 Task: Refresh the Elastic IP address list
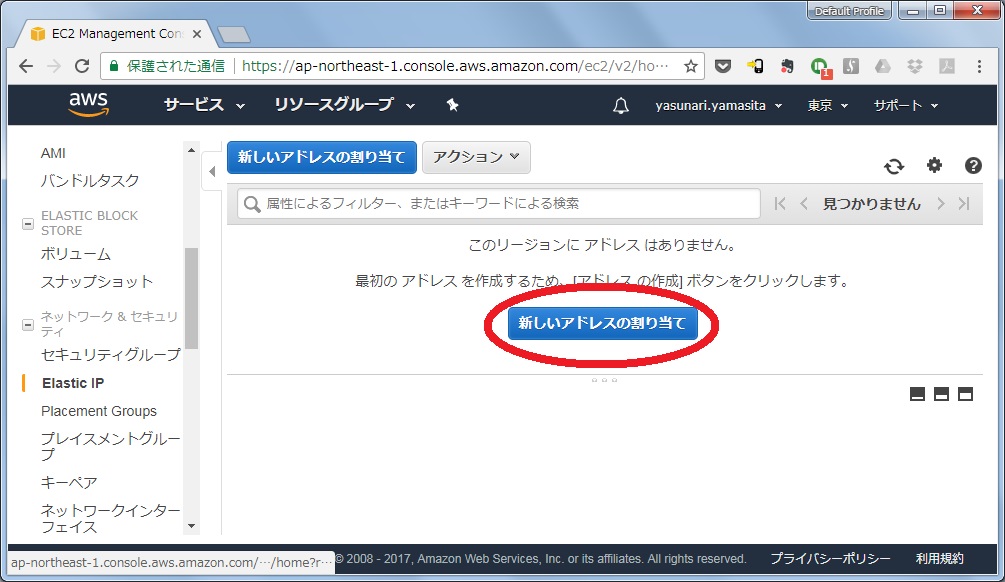[x=894, y=167]
